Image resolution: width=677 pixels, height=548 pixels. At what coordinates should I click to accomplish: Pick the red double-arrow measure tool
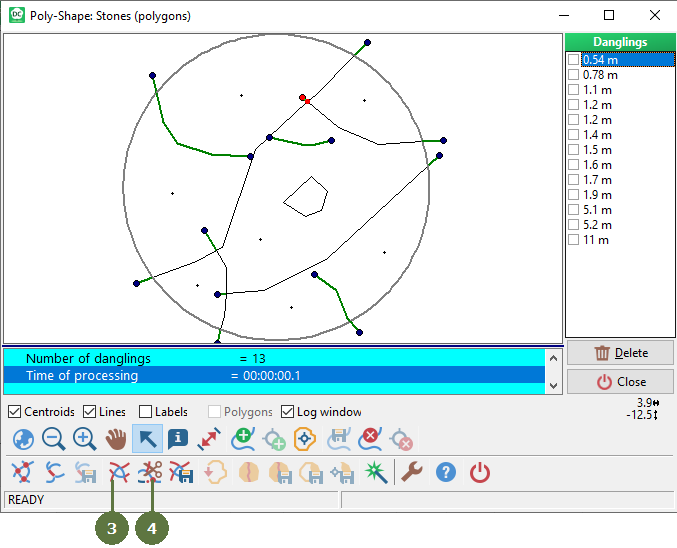[x=209, y=439]
